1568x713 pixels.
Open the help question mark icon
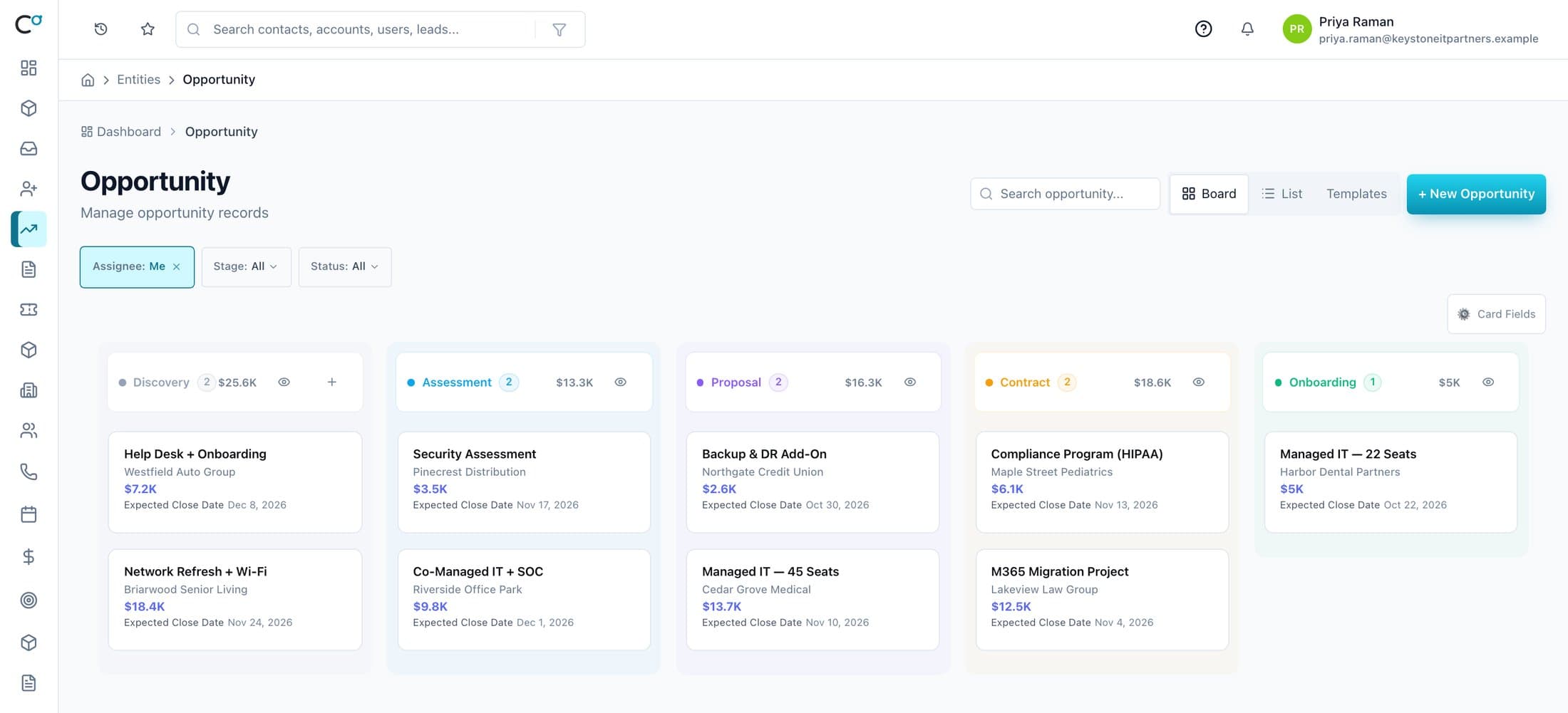click(1203, 29)
